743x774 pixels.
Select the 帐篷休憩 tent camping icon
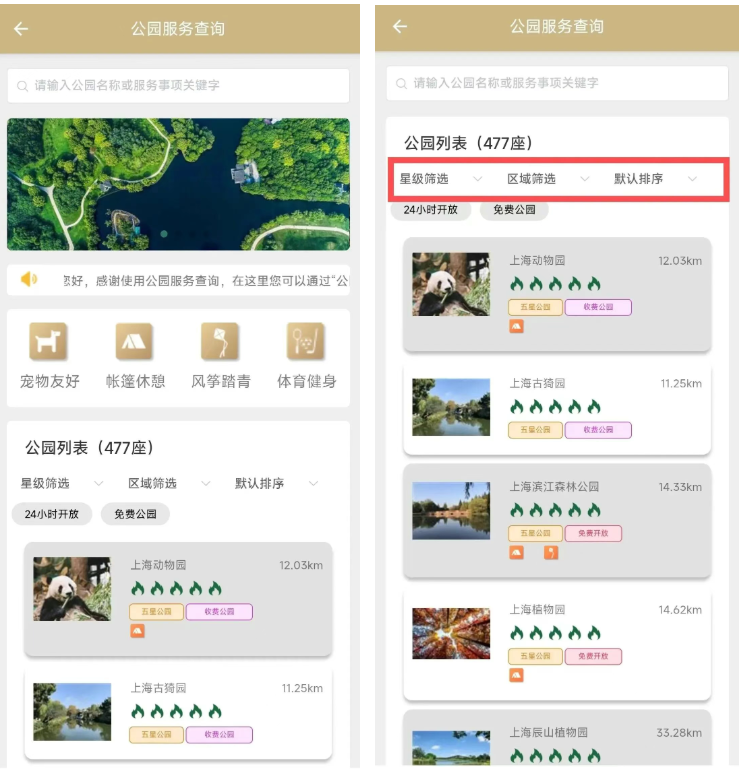pyautogui.click(x=134, y=342)
